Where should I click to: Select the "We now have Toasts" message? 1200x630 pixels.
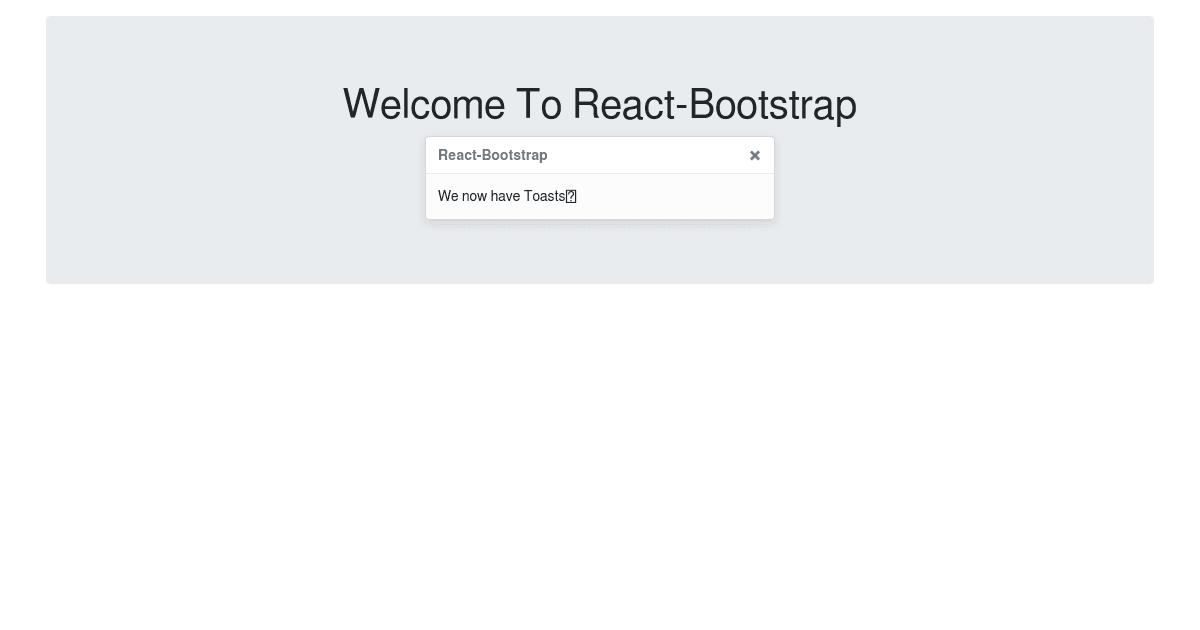501,196
